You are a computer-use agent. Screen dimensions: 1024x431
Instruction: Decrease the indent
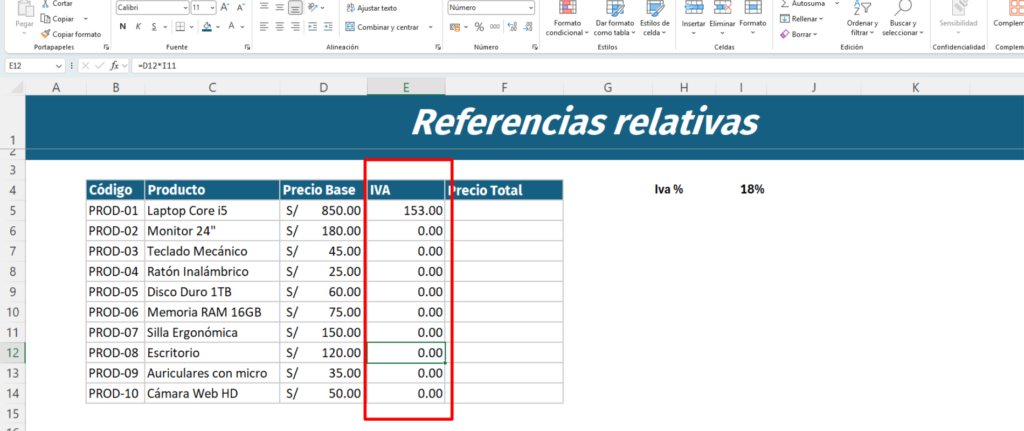(x=312, y=27)
